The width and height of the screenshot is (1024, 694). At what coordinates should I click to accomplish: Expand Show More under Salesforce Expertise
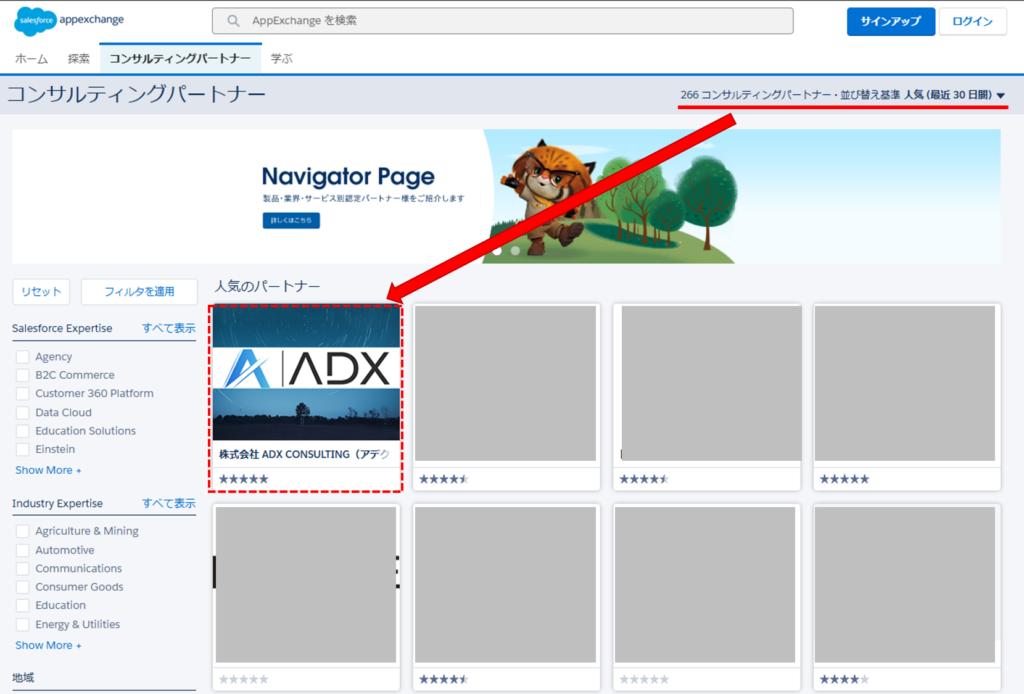pyautogui.click(x=48, y=470)
